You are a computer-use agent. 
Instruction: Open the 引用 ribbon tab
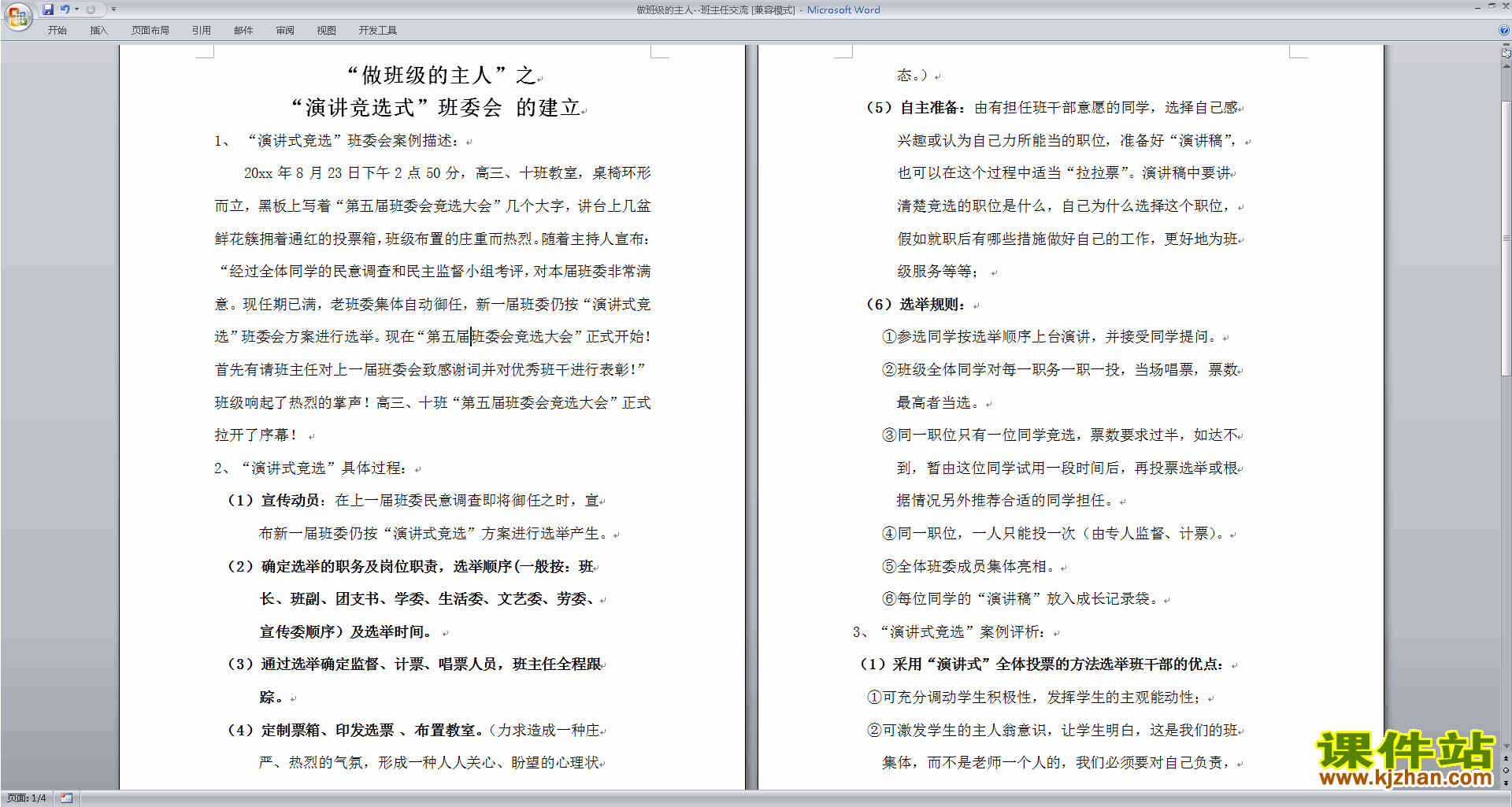[202, 30]
